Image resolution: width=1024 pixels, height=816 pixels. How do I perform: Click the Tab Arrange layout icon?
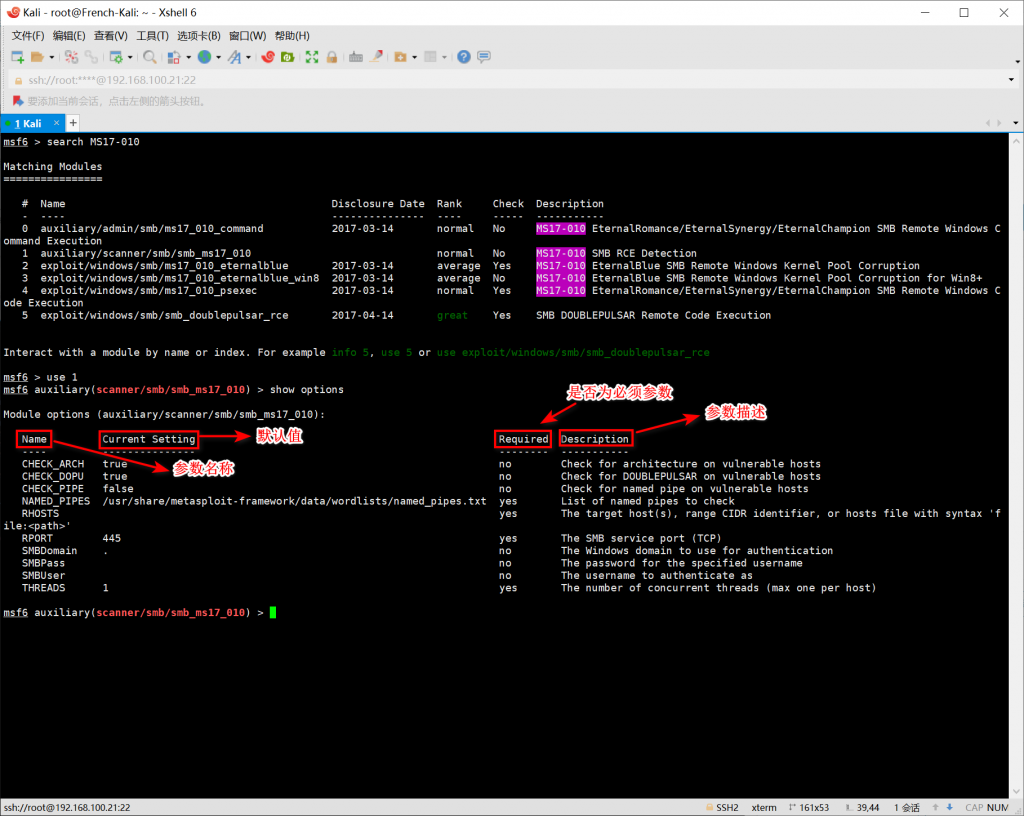pyautogui.click(x=430, y=57)
